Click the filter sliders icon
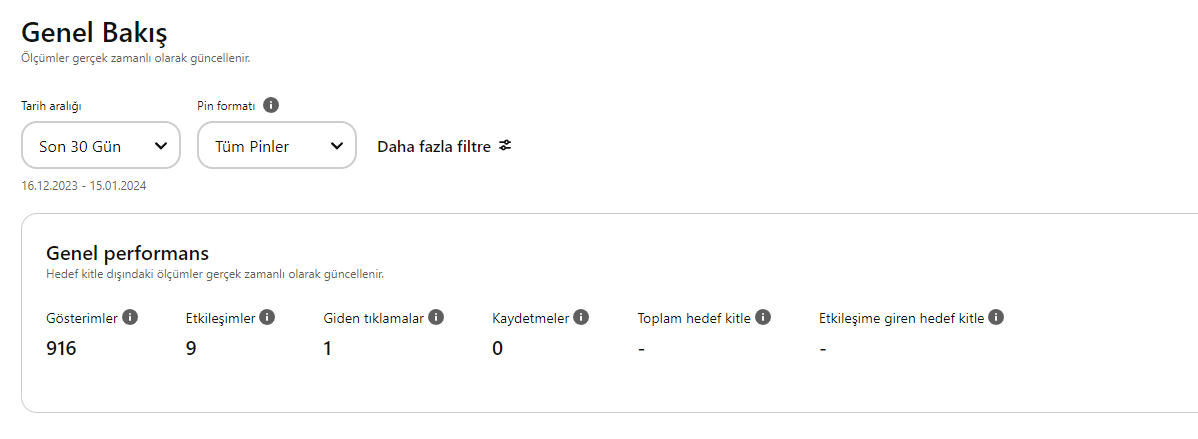 coord(505,145)
